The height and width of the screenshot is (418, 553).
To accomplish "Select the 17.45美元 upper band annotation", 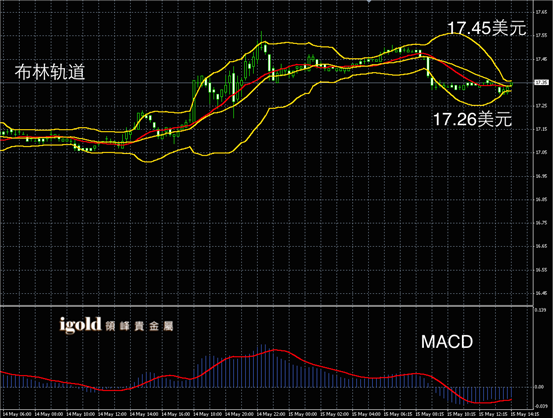I will [x=487, y=28].
